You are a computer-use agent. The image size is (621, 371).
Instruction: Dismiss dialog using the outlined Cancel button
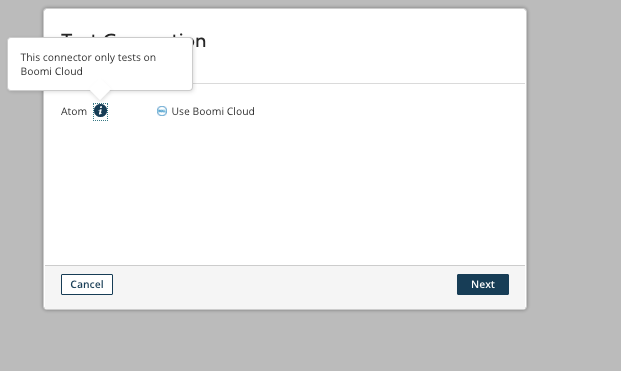pyautogui.click(x=87, y=284)
